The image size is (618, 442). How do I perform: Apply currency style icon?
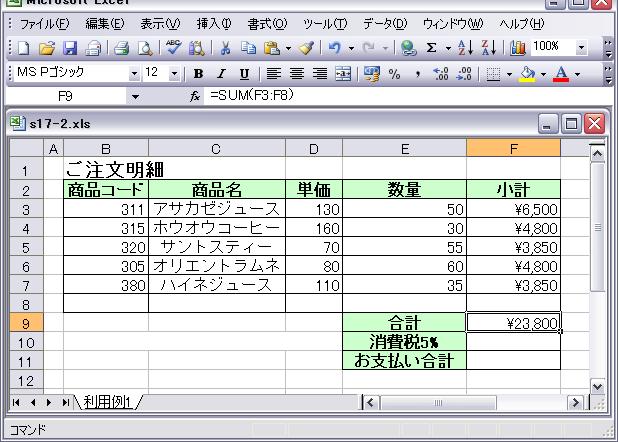(372, 74)
